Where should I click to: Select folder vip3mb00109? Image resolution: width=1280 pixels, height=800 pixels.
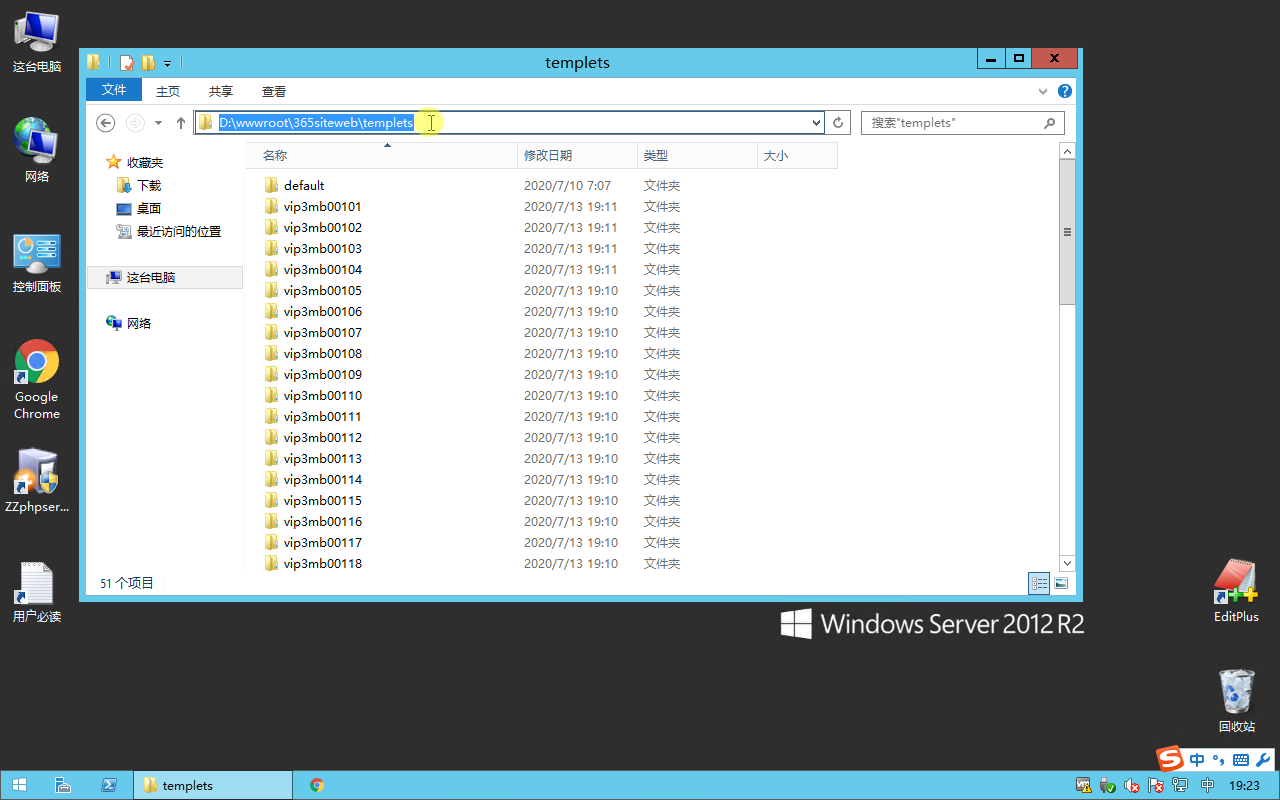coord(322,374)
